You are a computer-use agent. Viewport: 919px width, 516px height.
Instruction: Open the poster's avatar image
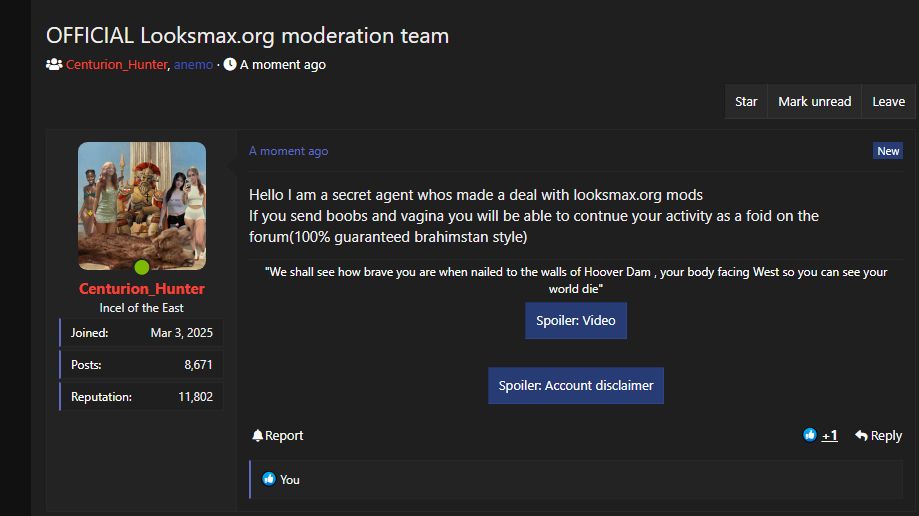click(142, 205)
